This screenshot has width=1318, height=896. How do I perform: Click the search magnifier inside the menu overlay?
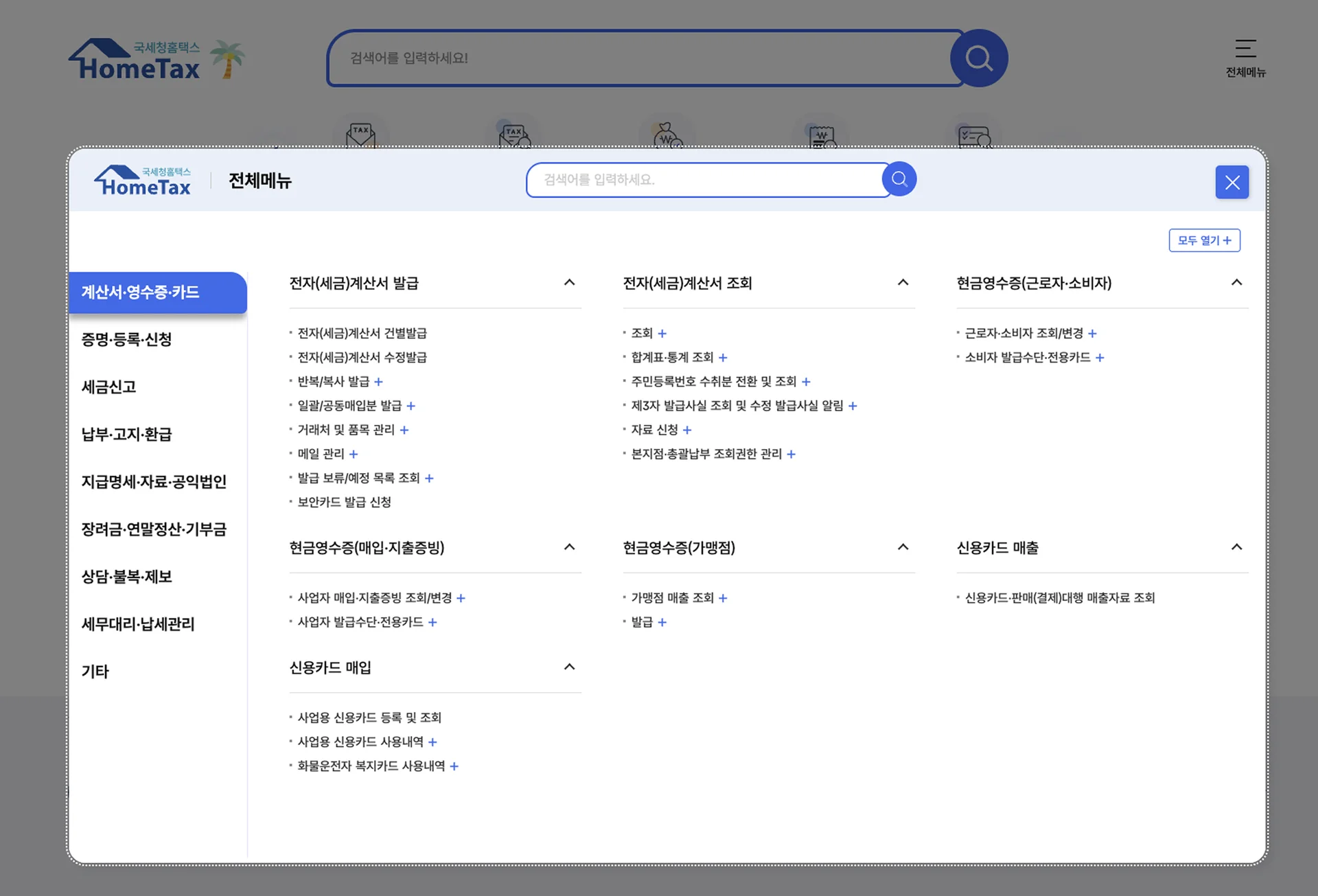899,179
